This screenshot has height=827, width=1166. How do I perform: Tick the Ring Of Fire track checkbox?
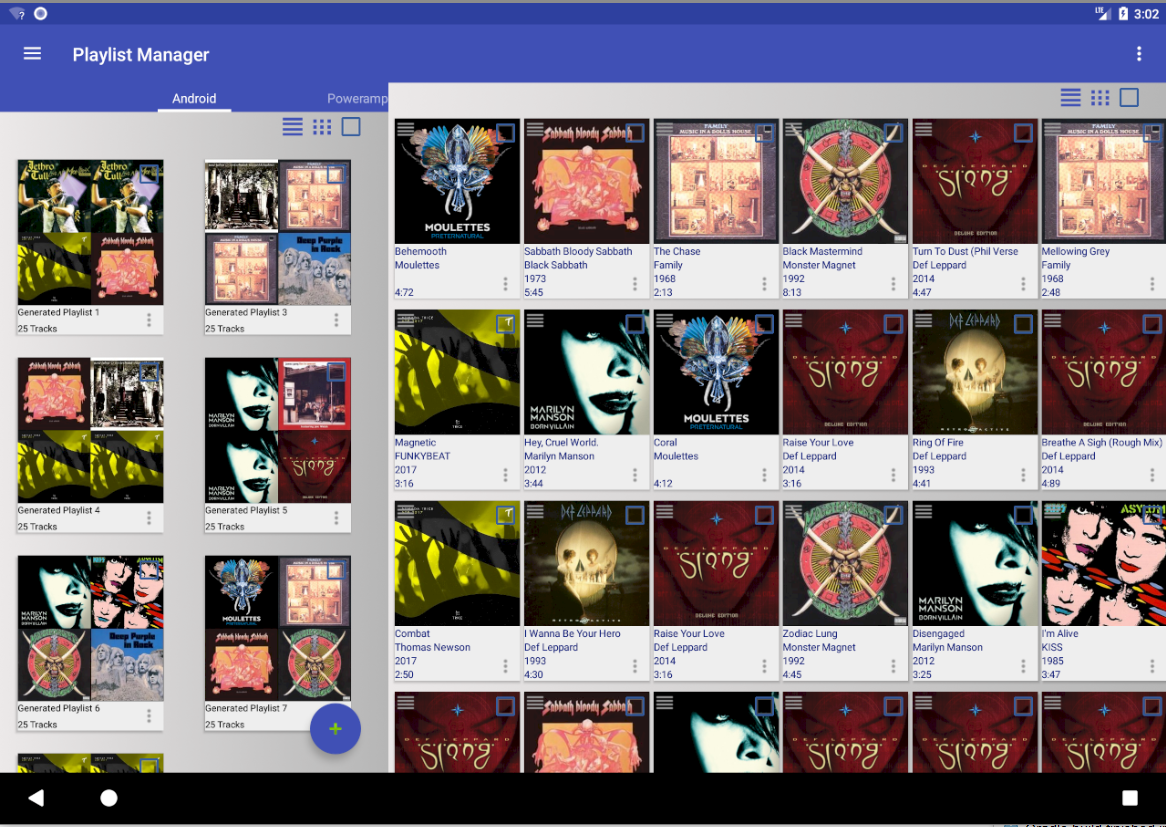(1023, 324)
